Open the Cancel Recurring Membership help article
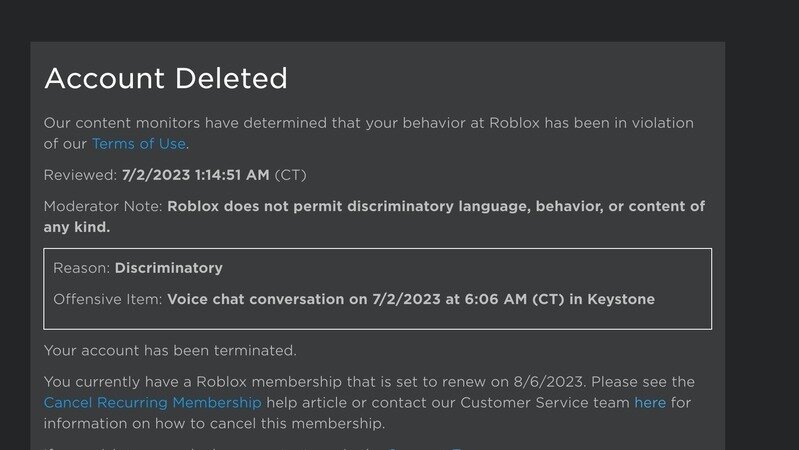Image resolution: width=799 pixels, height=450 pixels. pos(152,403)
